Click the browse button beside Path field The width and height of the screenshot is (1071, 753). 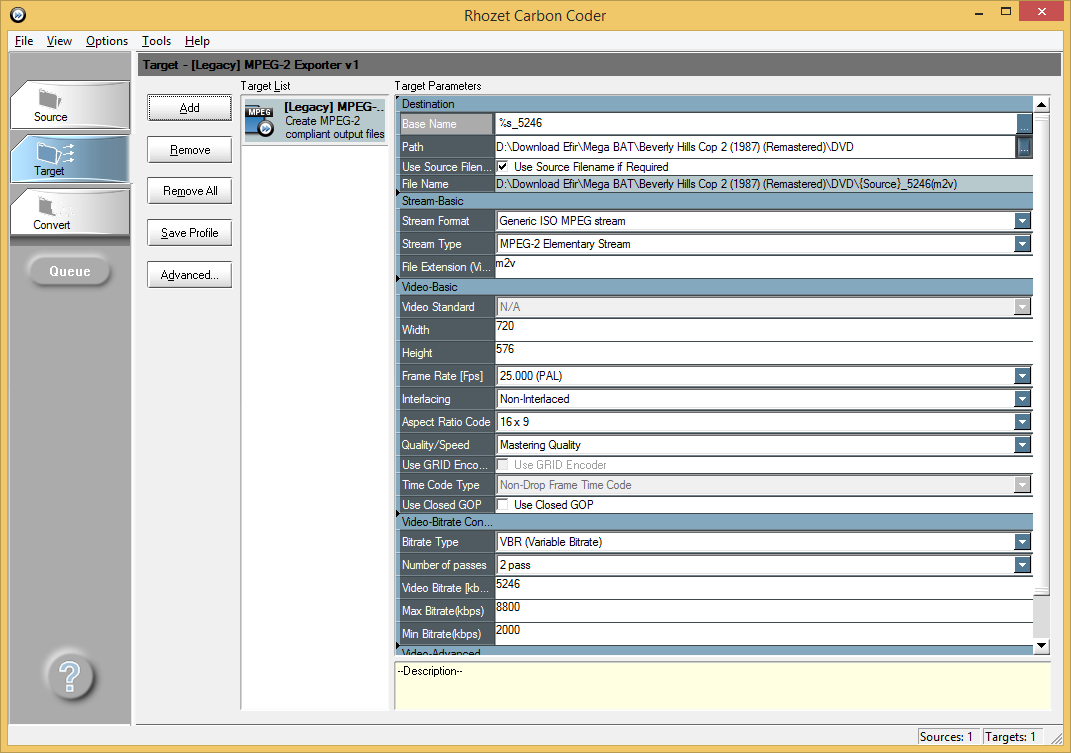click(x=1024, y=147)
